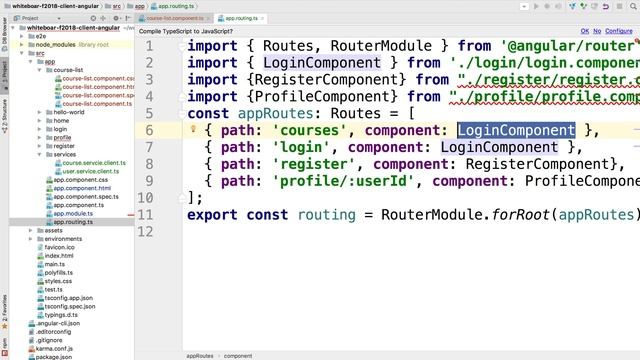Click the VCS Commit green icon
Screen dimensions: 640x360
coord(584,6)
